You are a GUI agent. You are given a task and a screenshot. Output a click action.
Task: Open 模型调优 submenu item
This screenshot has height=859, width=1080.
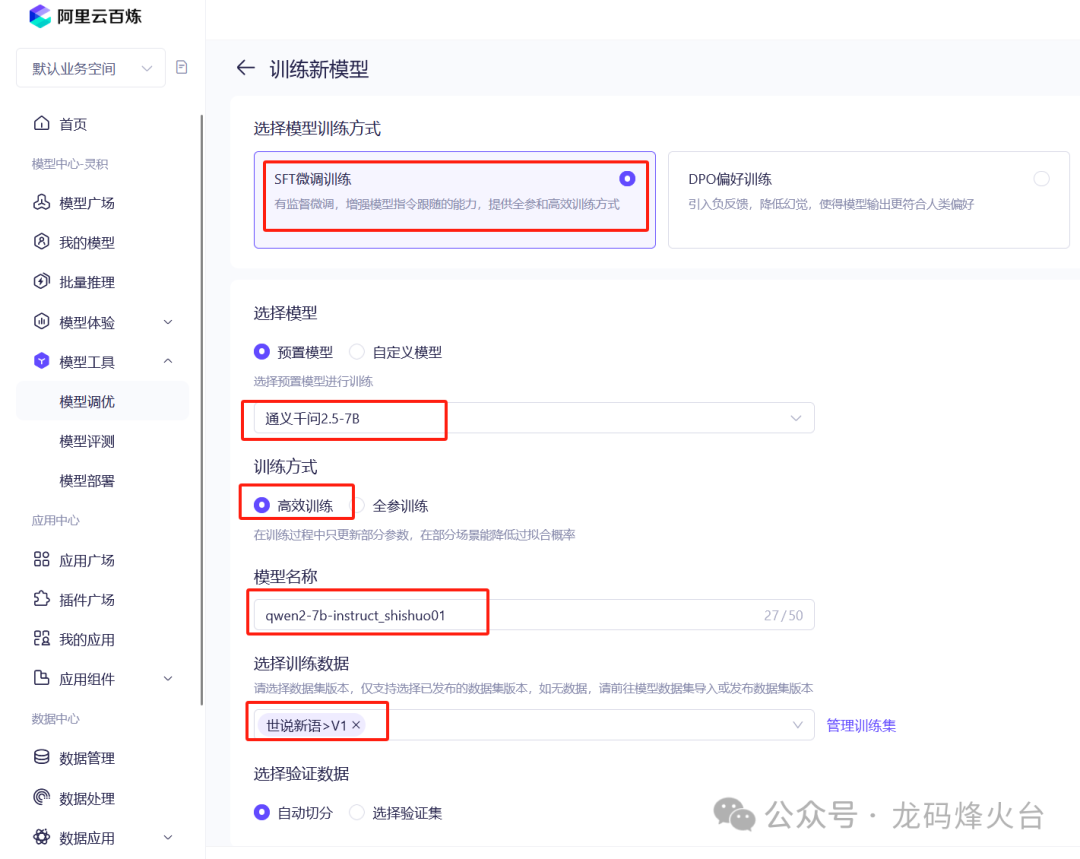[102, 401]
